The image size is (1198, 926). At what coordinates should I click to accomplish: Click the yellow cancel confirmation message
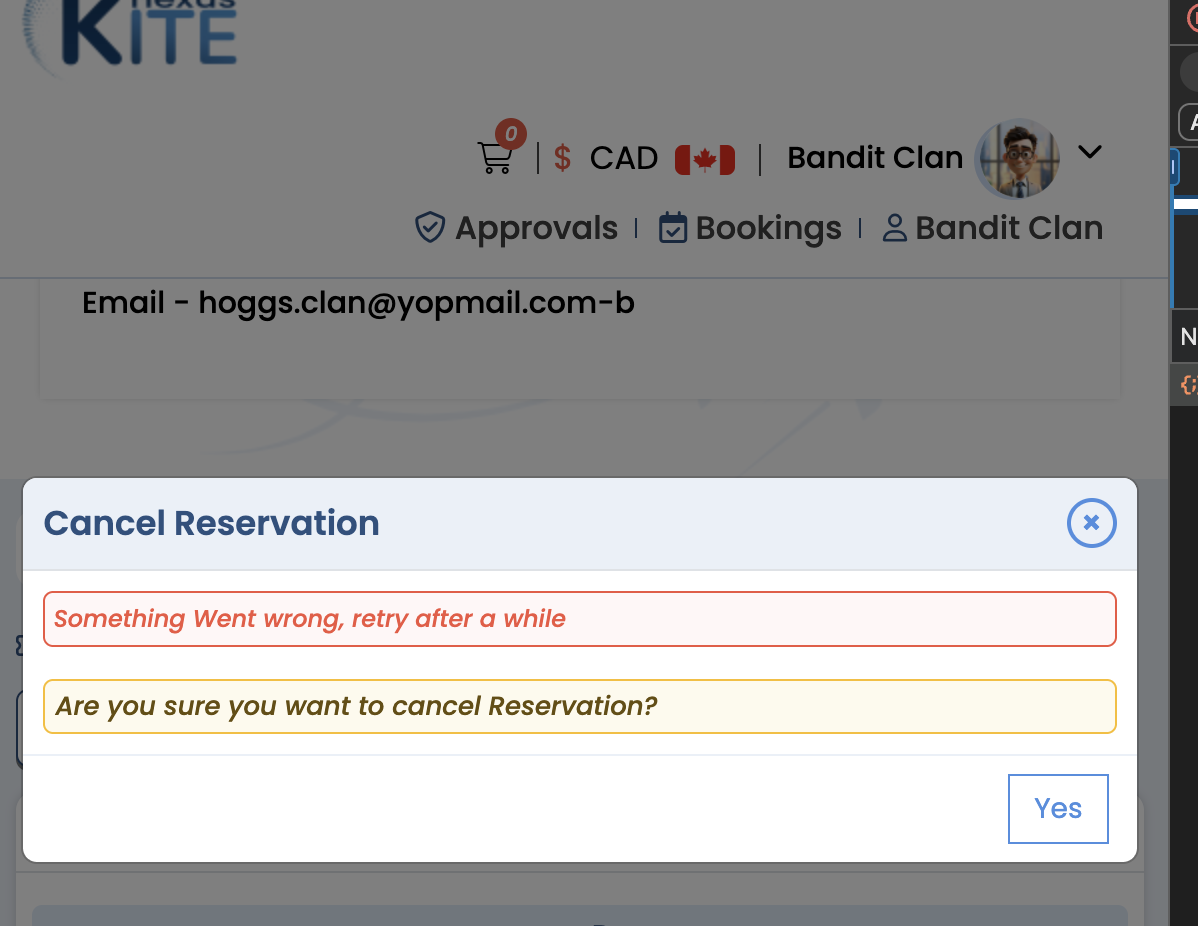pyautogui.click(x=580, y=707)
